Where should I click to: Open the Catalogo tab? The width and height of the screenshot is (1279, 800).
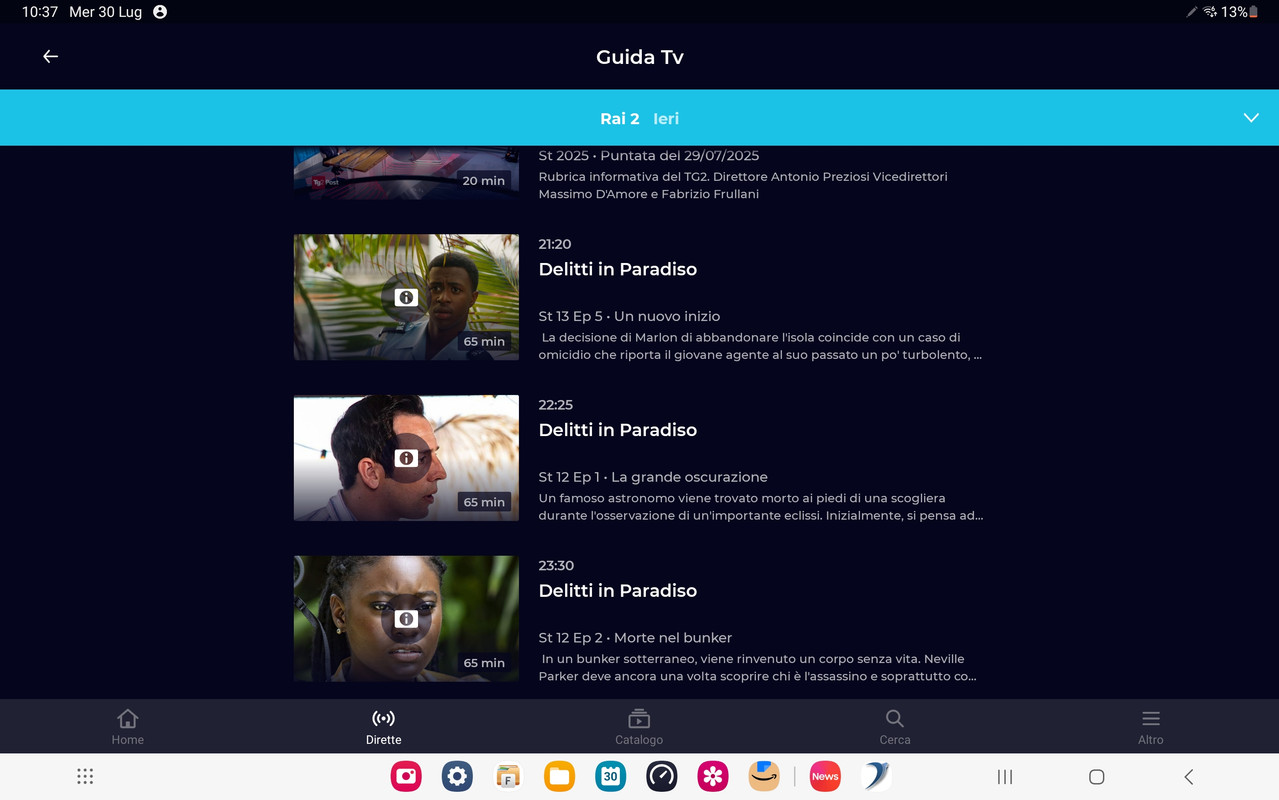tap(639, 727)
